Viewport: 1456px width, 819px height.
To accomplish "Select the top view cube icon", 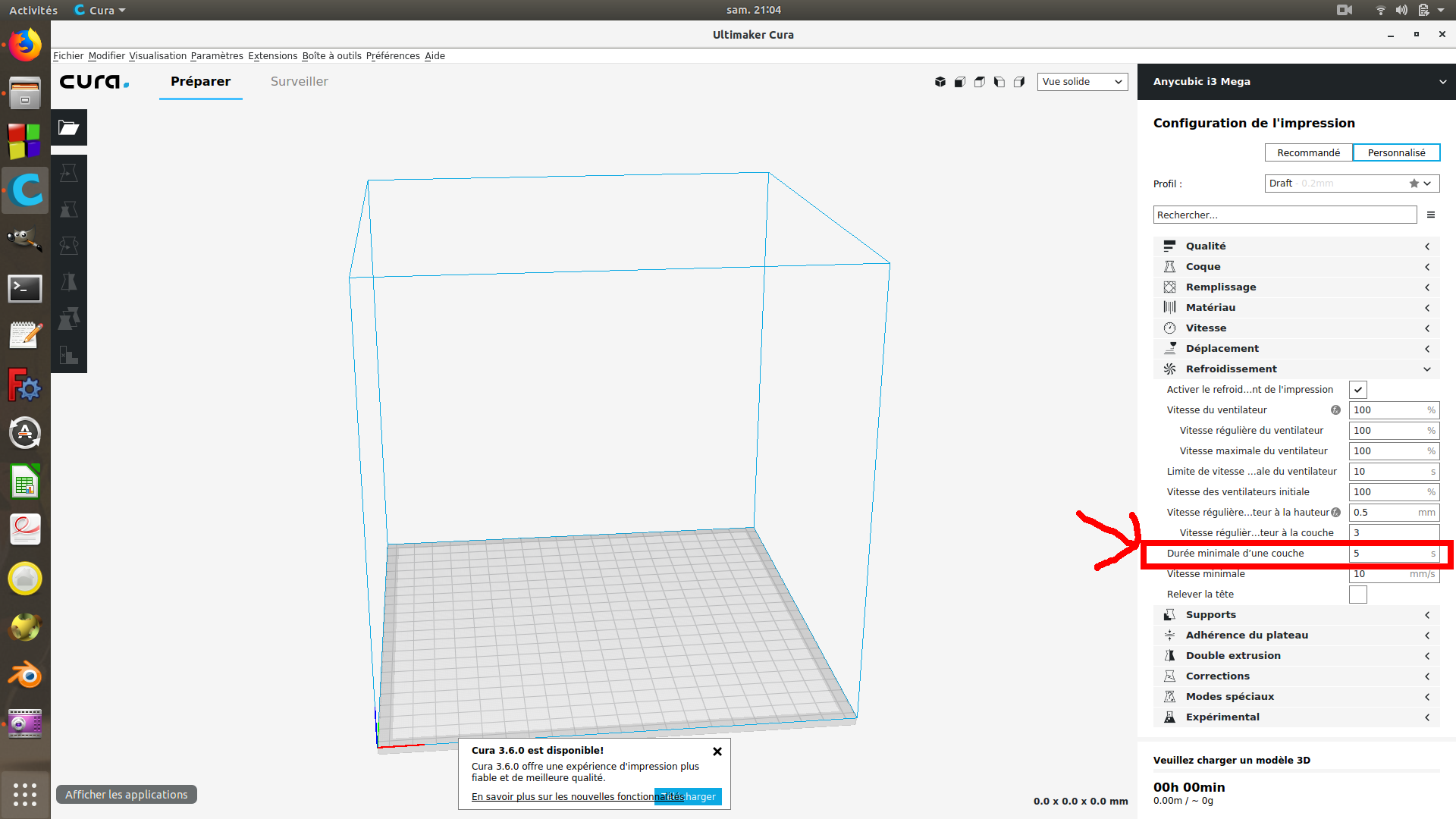I will 980,82.
